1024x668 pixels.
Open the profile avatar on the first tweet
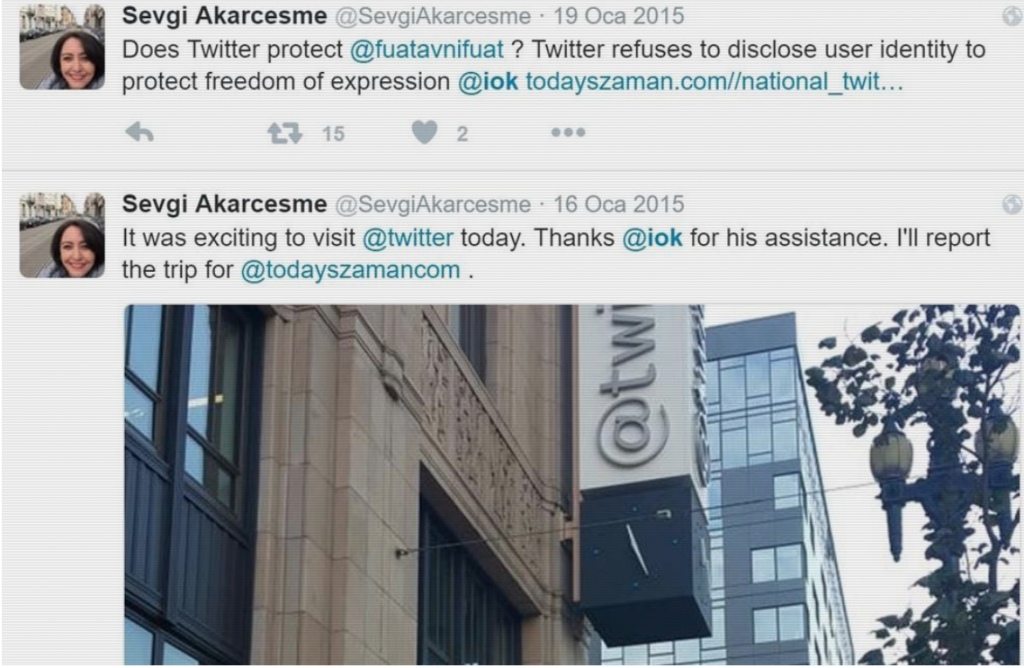pos(62,47)
